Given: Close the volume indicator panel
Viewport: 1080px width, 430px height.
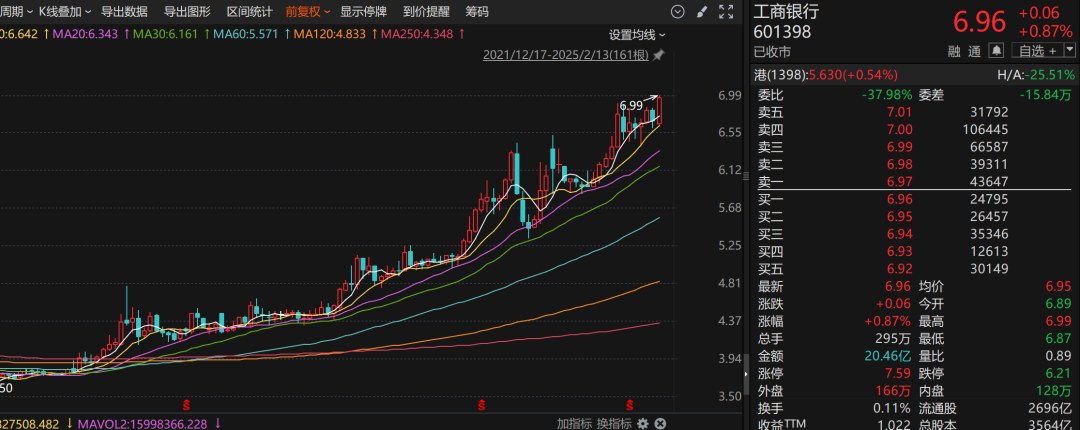Looking at the screenshot, I should click(660, 422).
